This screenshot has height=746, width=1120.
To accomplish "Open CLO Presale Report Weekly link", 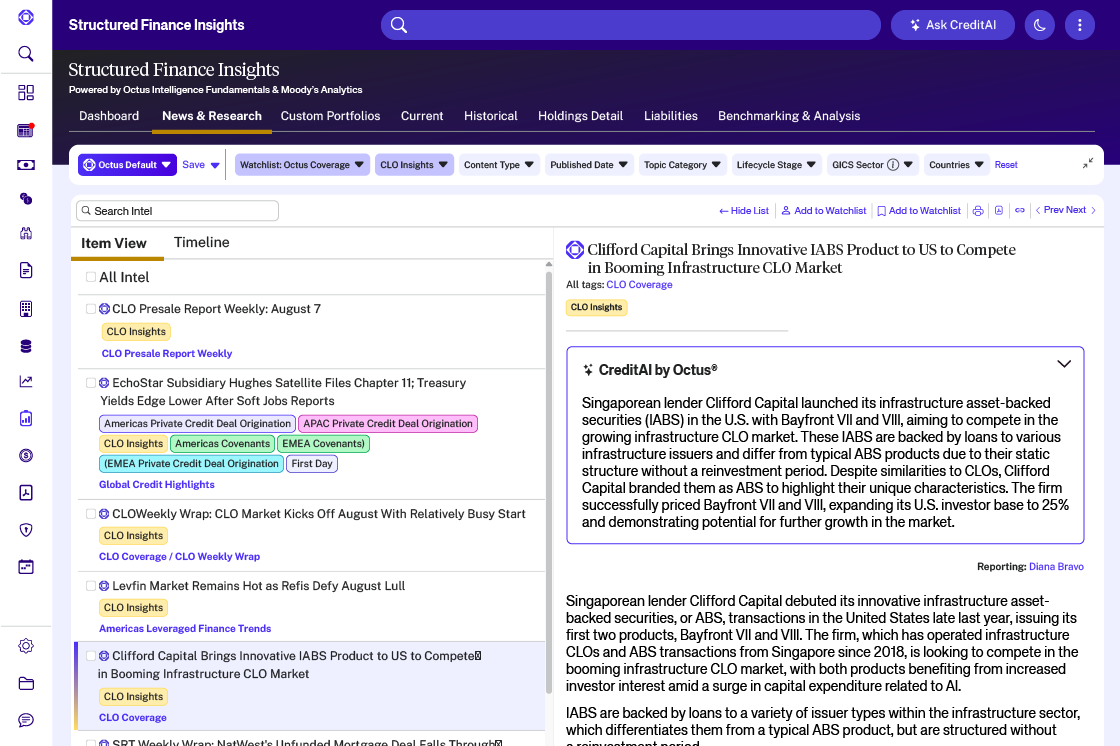I will click(x=166, y=354).
